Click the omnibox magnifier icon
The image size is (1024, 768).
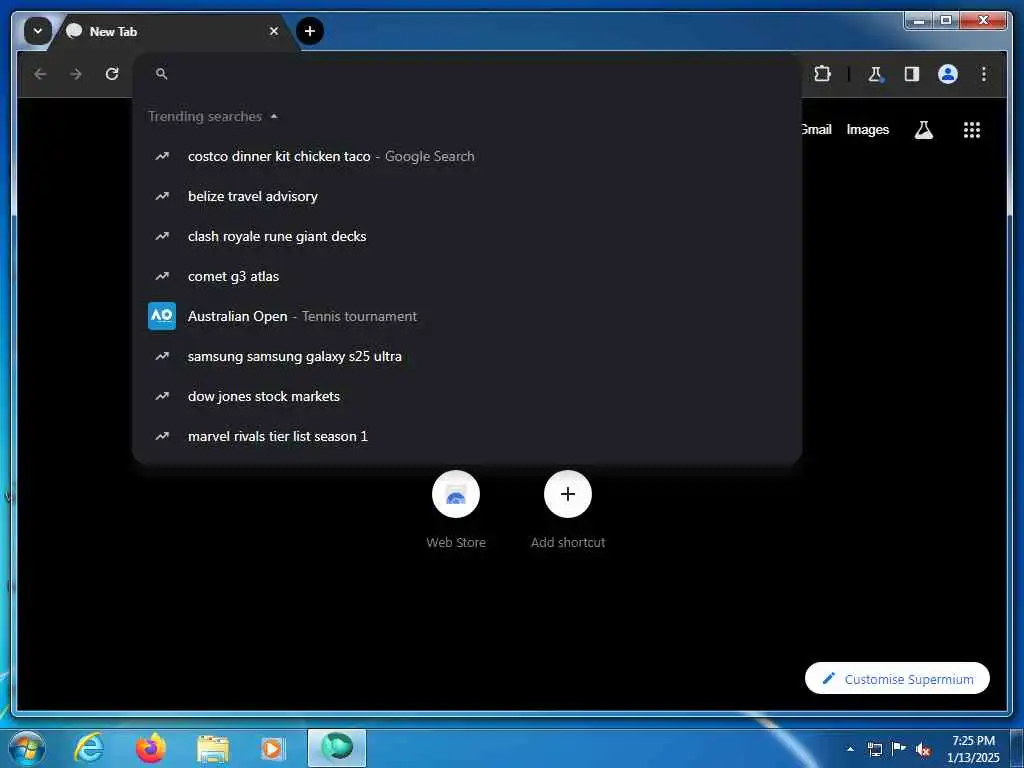(161, 74)
